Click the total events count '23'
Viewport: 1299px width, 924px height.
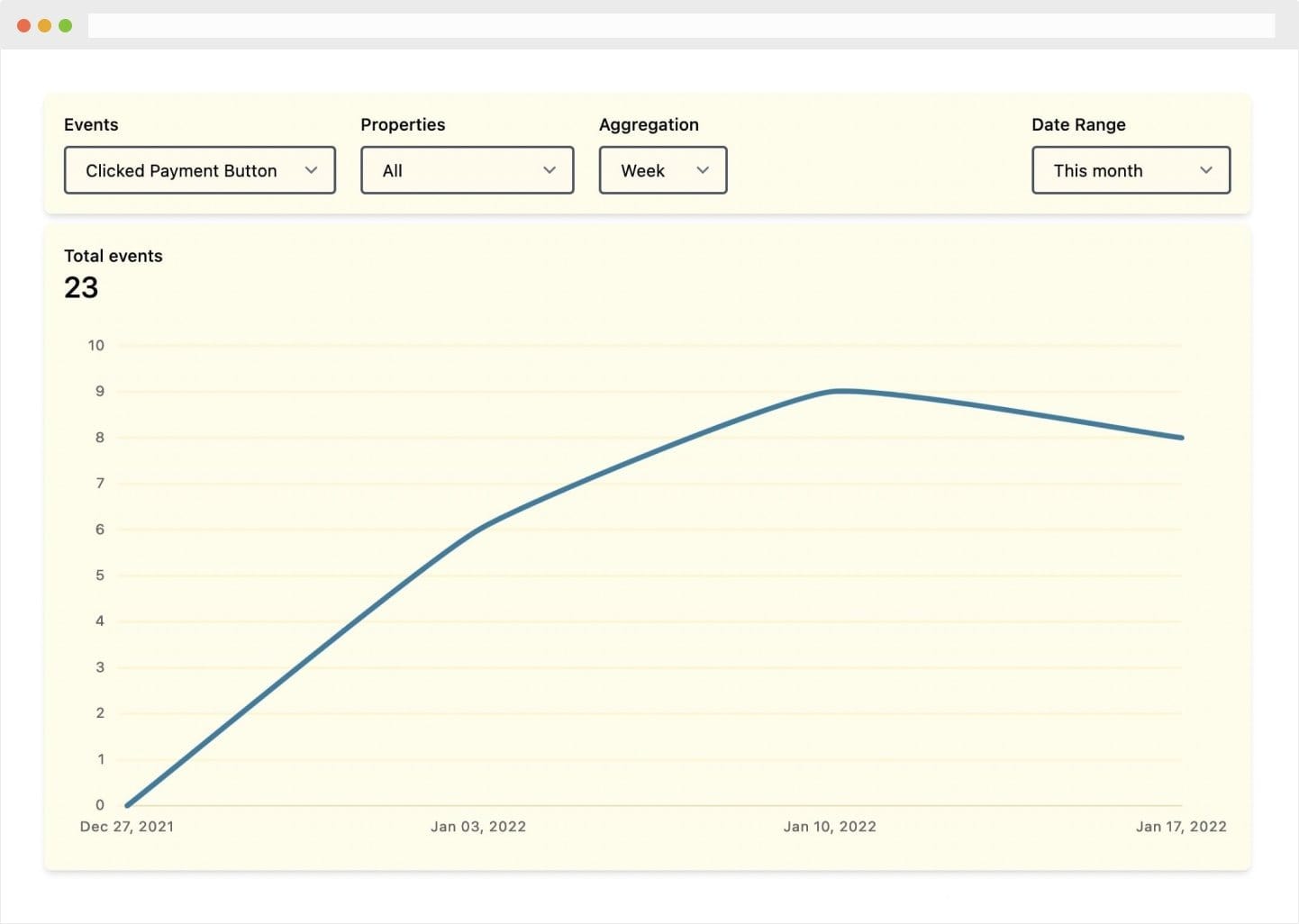[81, 287]
